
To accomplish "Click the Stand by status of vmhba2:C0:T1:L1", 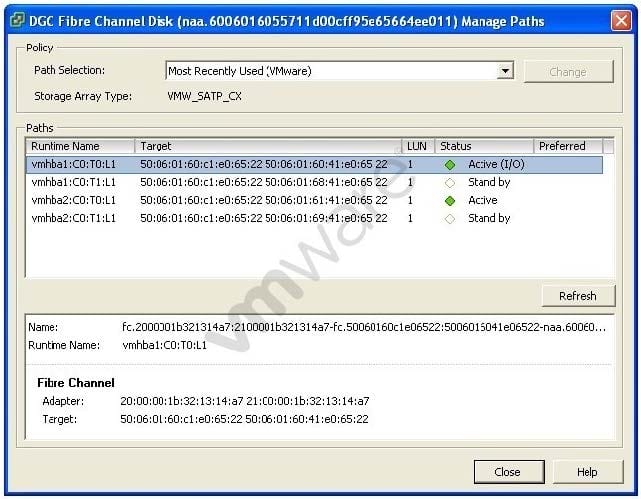I will pyautogui.click(x=489, y=218).
